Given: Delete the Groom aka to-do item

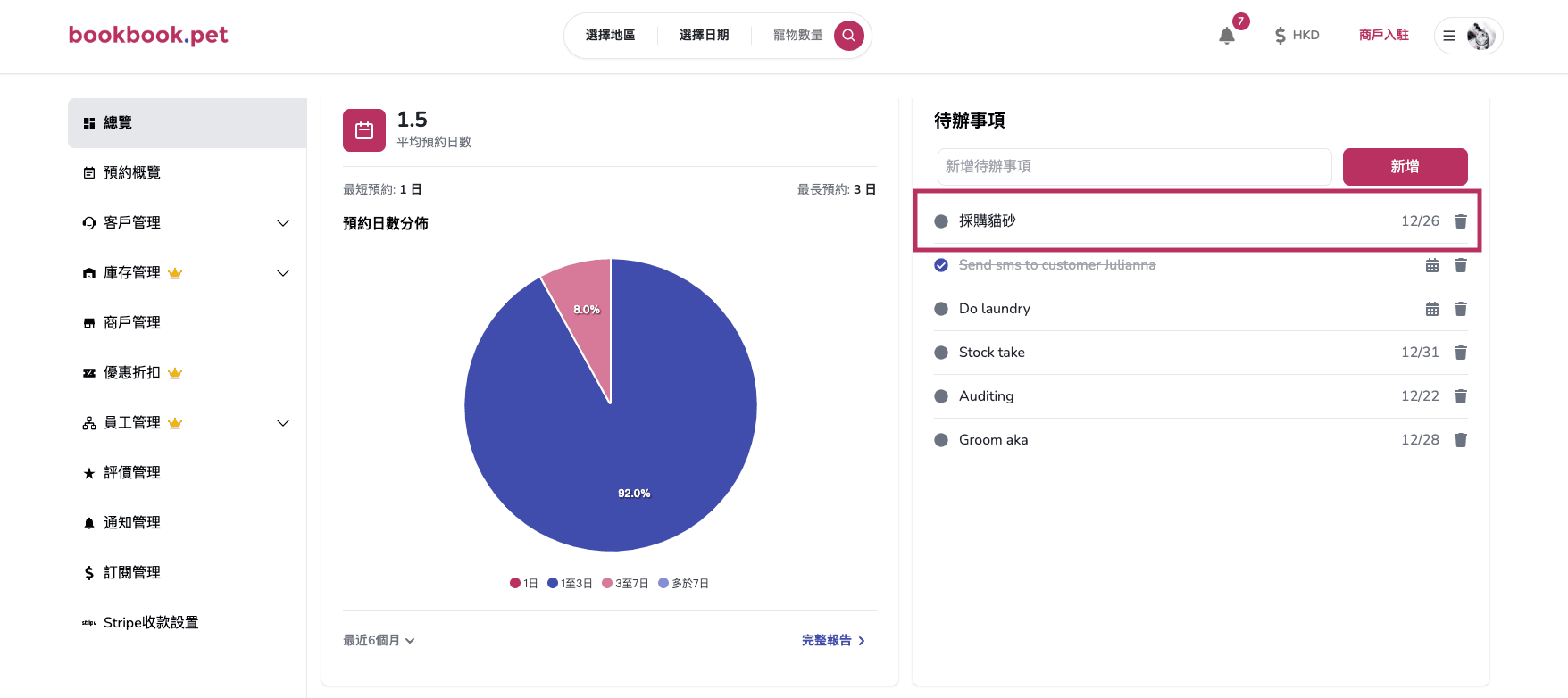Looking at the screenshot, I should [x=1461, y=440].
